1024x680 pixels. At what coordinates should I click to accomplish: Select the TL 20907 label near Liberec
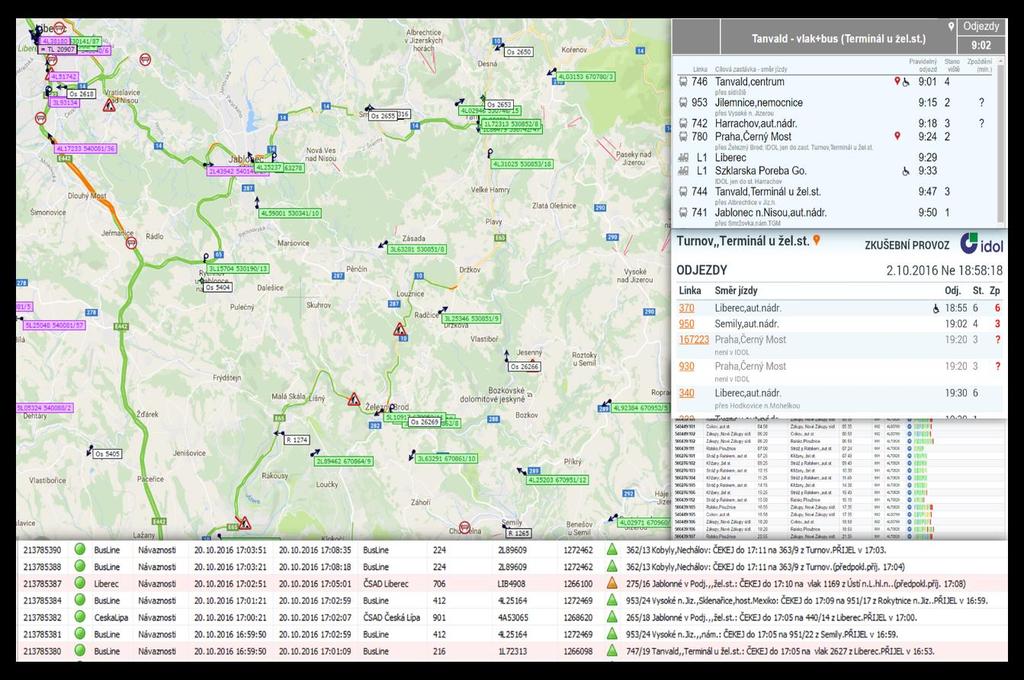point(57,50)
